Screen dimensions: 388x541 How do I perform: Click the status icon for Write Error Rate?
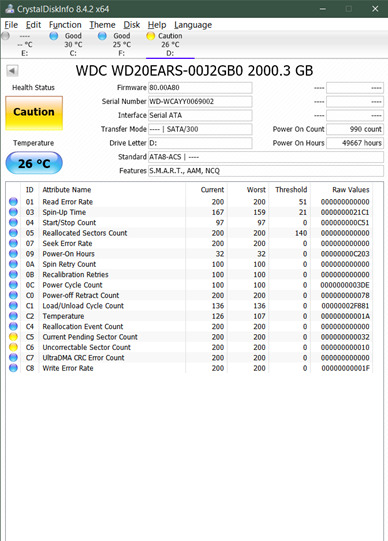tap(13, 368)
